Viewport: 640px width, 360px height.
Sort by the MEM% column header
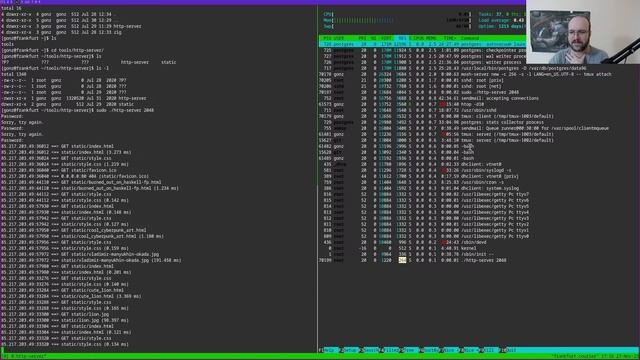(431, 38)
